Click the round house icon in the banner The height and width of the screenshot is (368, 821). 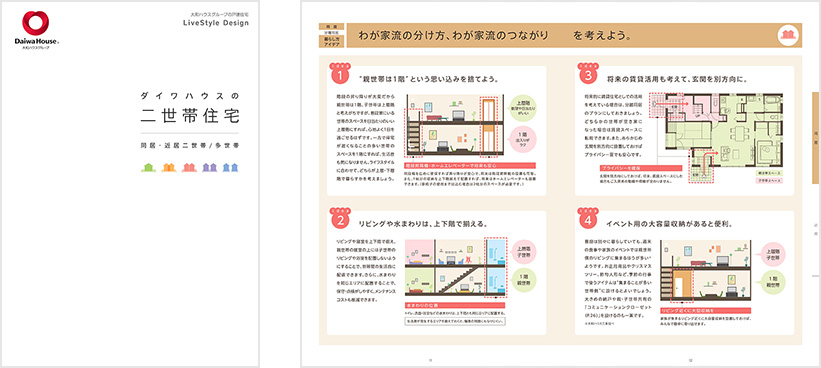[x=787, y=35]
